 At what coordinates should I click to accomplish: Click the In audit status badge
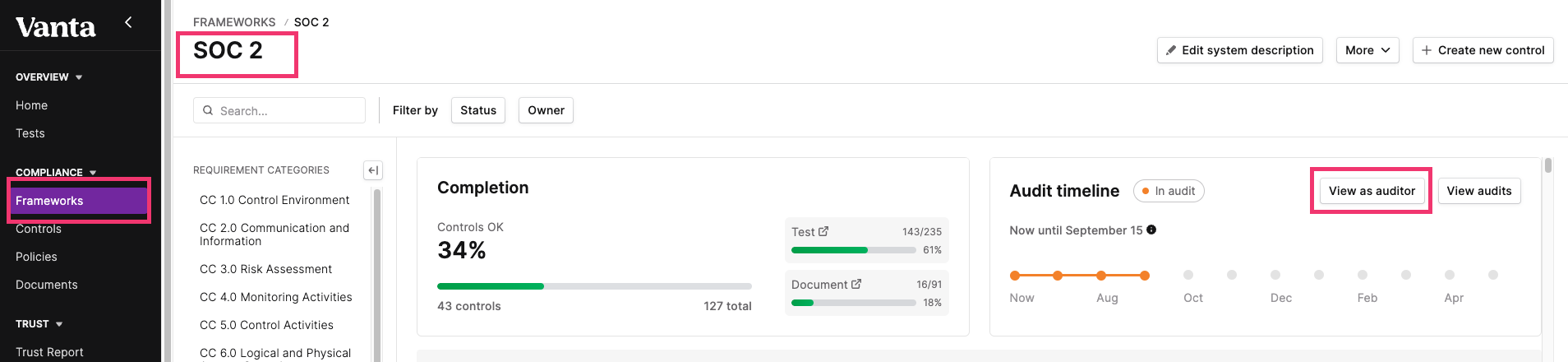tap(1169, 191)
